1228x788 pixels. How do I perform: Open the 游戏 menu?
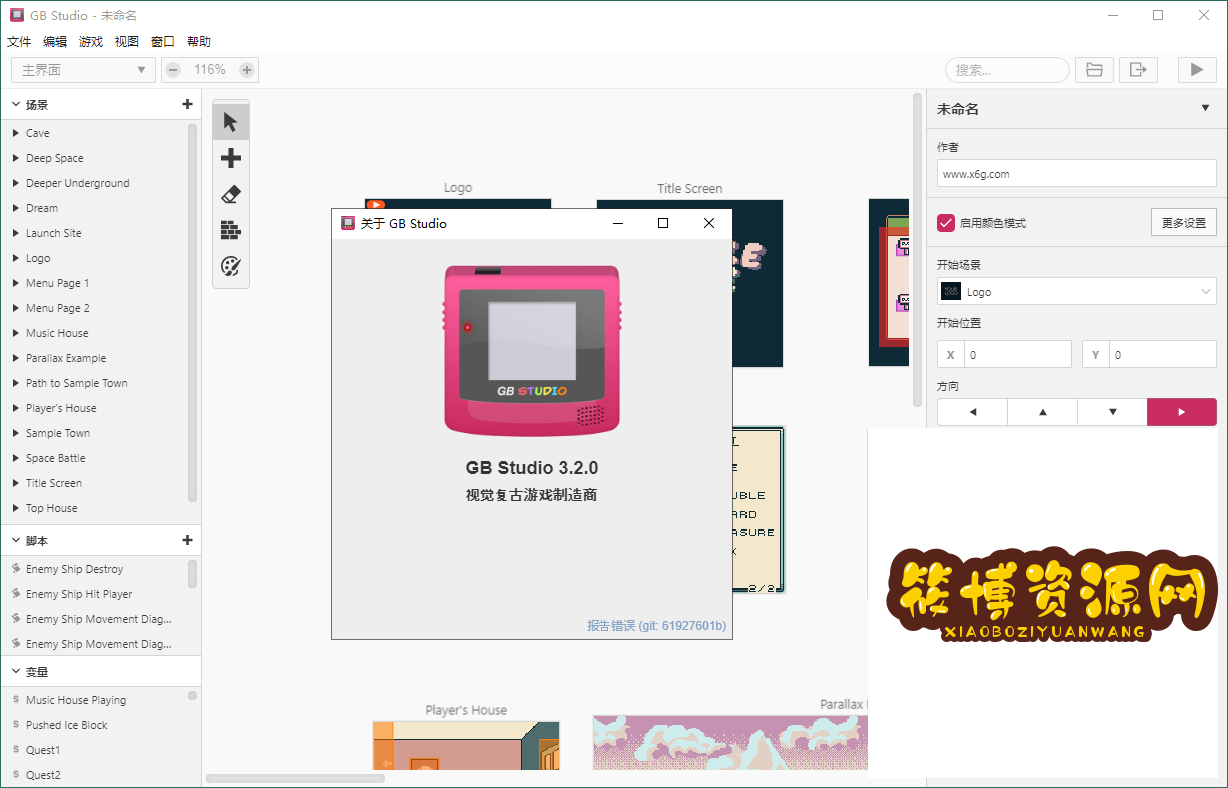pyautogui.click(x=91, y=42)
